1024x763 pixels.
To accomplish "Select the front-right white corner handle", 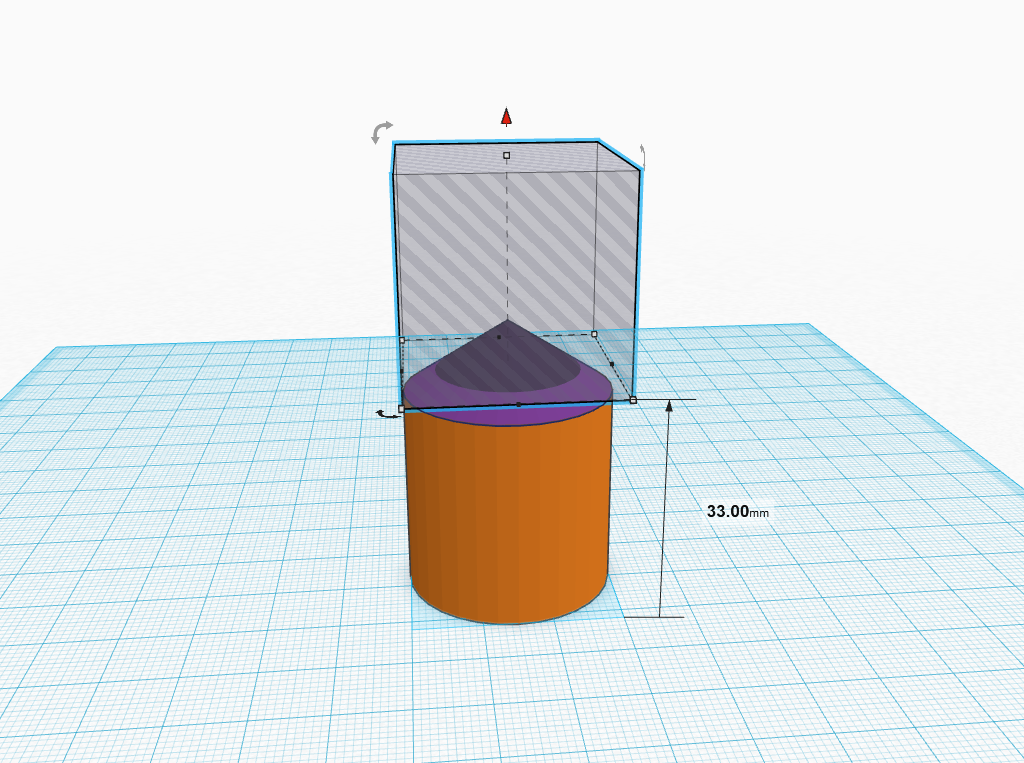I will click(633, 400).
